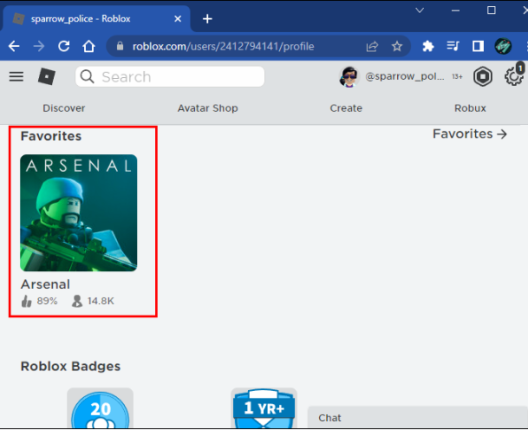Expand the Chat panel
This screenshot has height=430, width=528.
tap(418, 418)
